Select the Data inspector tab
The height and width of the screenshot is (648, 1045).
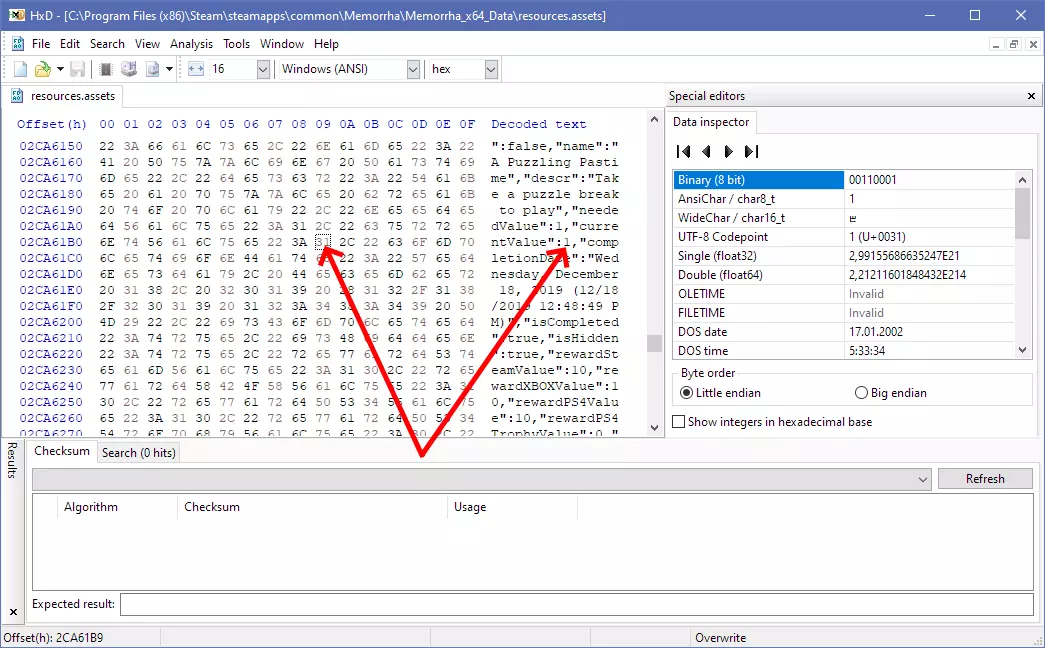coord(710,122)
